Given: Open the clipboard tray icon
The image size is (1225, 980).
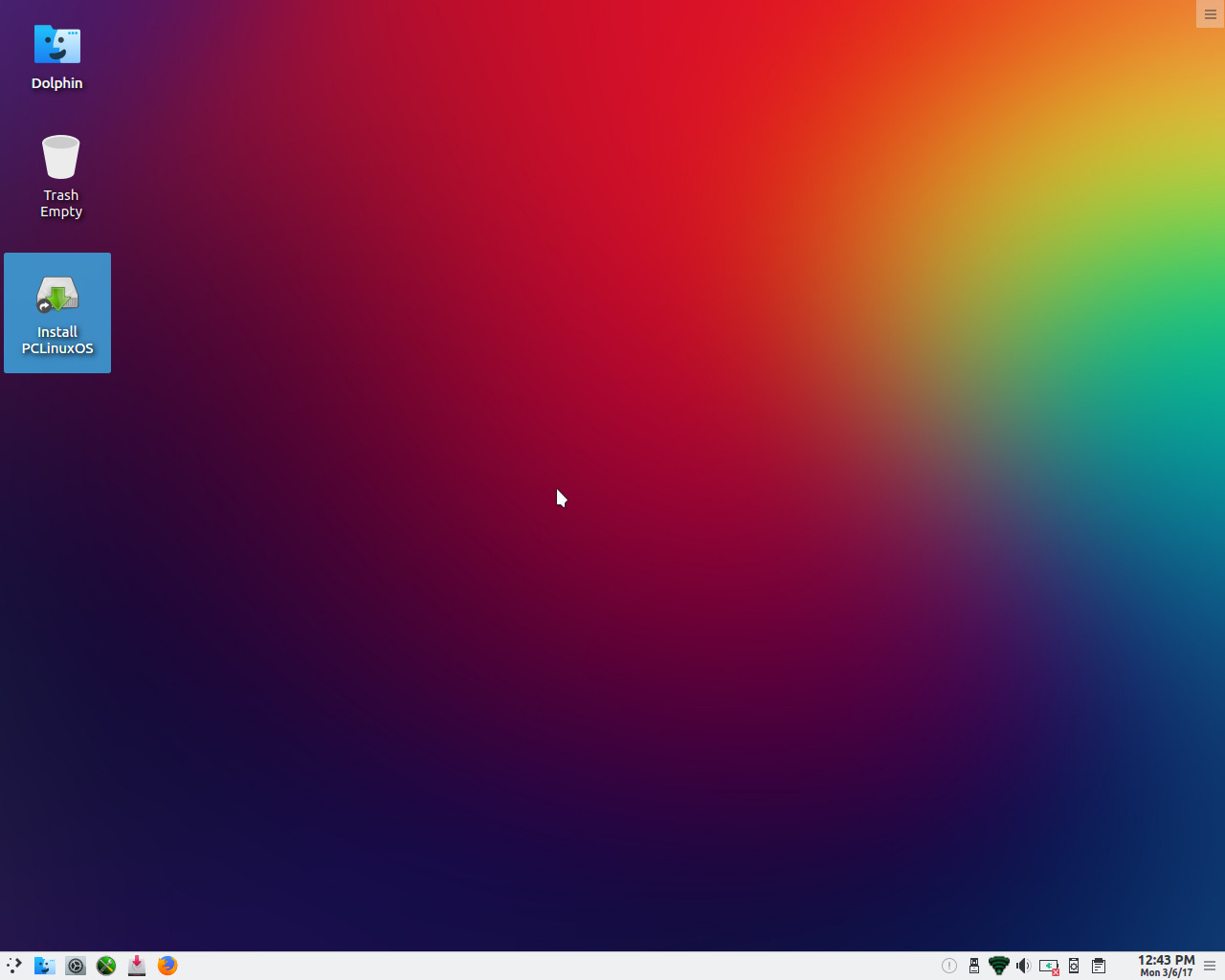Looking at the screenshot, I should [1099, 966].
